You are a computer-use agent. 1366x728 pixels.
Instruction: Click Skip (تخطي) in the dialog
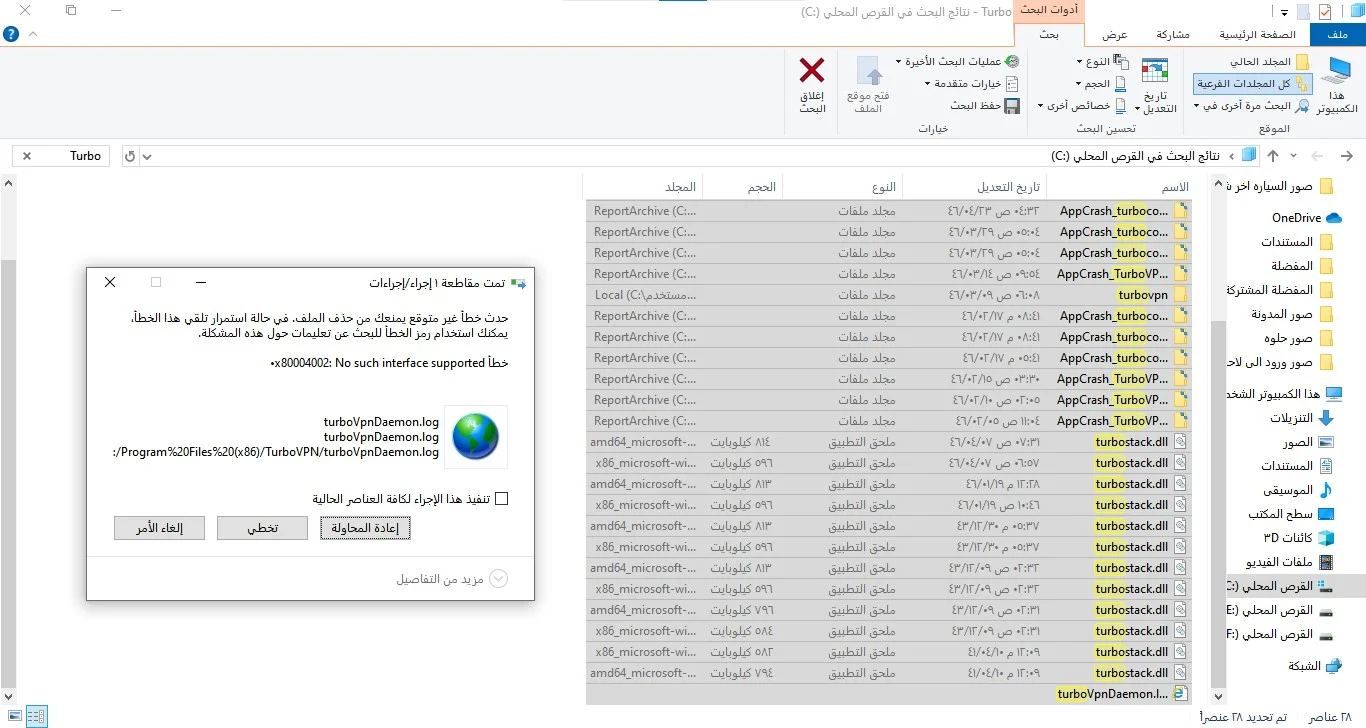[x=262, y=528]
